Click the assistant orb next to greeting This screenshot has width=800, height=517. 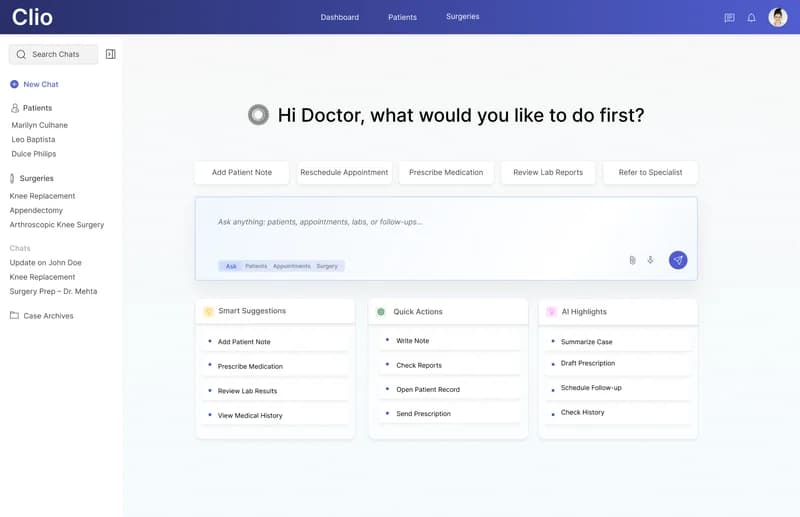coord(258,115)
